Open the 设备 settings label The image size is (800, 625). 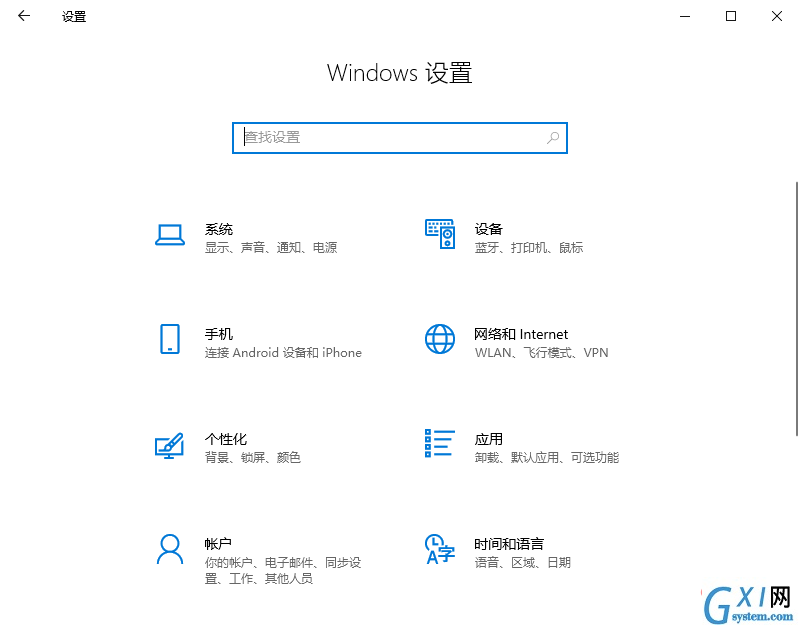pos(489,229)
